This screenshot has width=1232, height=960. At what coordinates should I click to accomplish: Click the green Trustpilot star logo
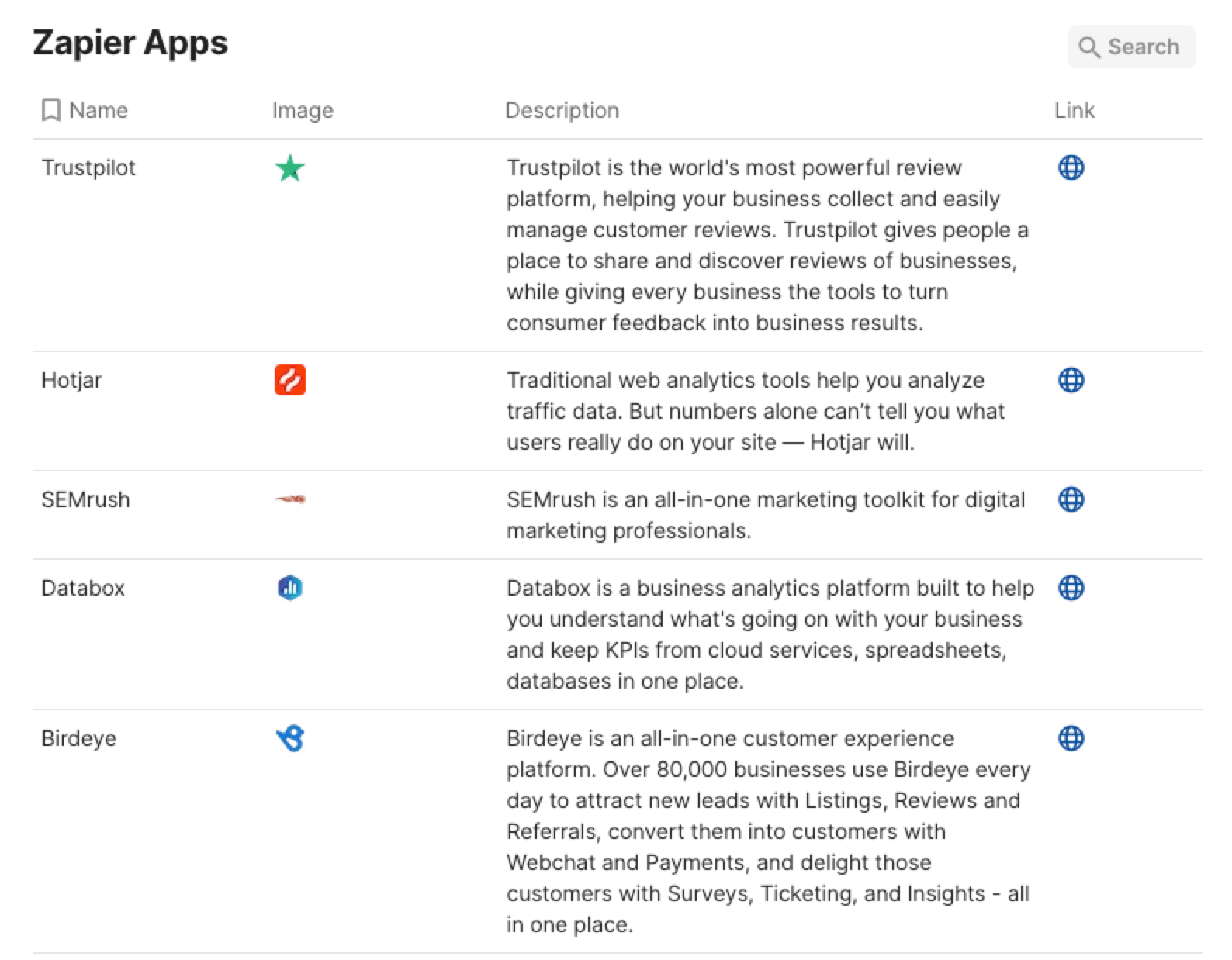[290, 168]
